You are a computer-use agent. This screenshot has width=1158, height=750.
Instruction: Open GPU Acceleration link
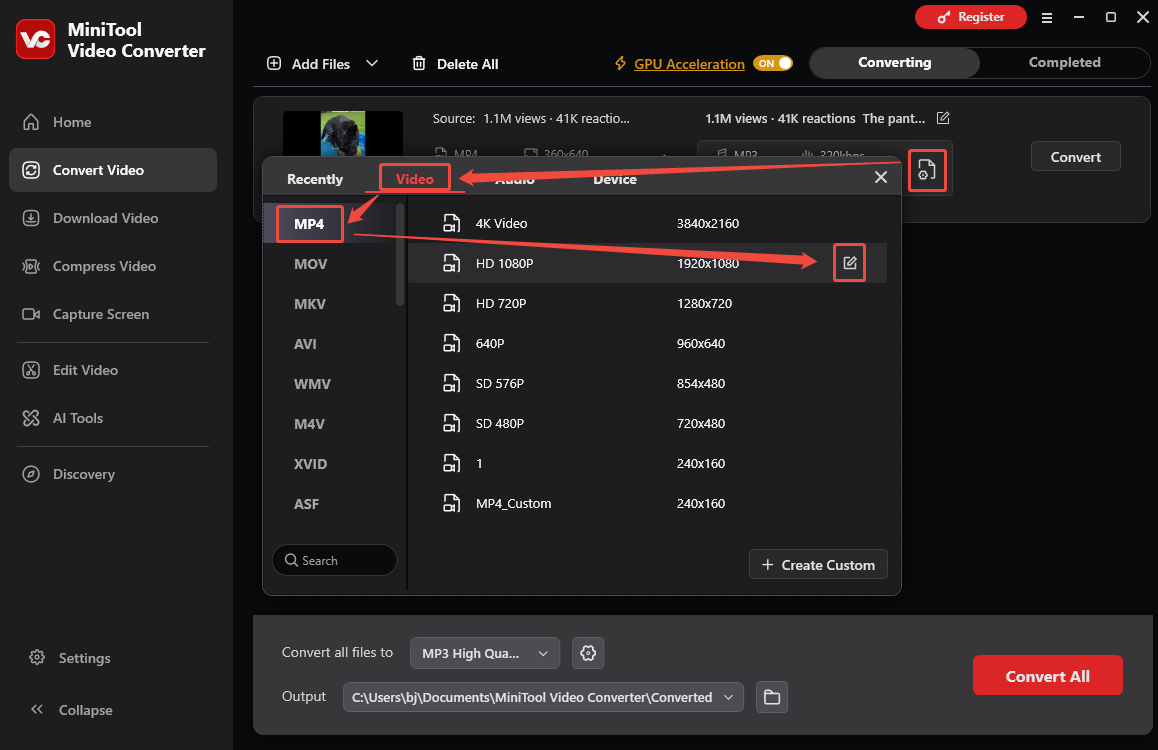pos(689,64)
